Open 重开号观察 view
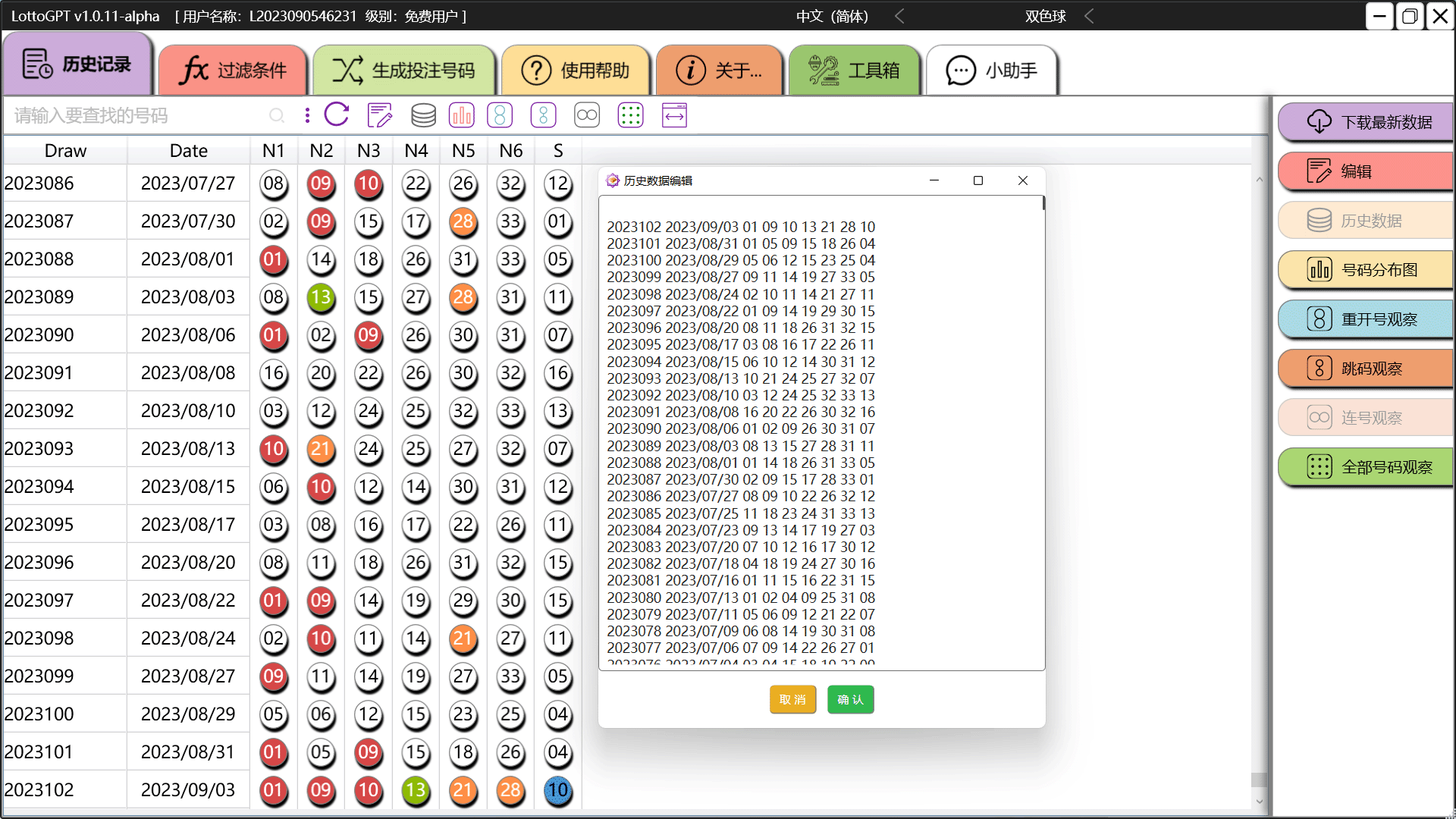The width and height of the screenshot is (1456, 819). tap(1366, 319)
